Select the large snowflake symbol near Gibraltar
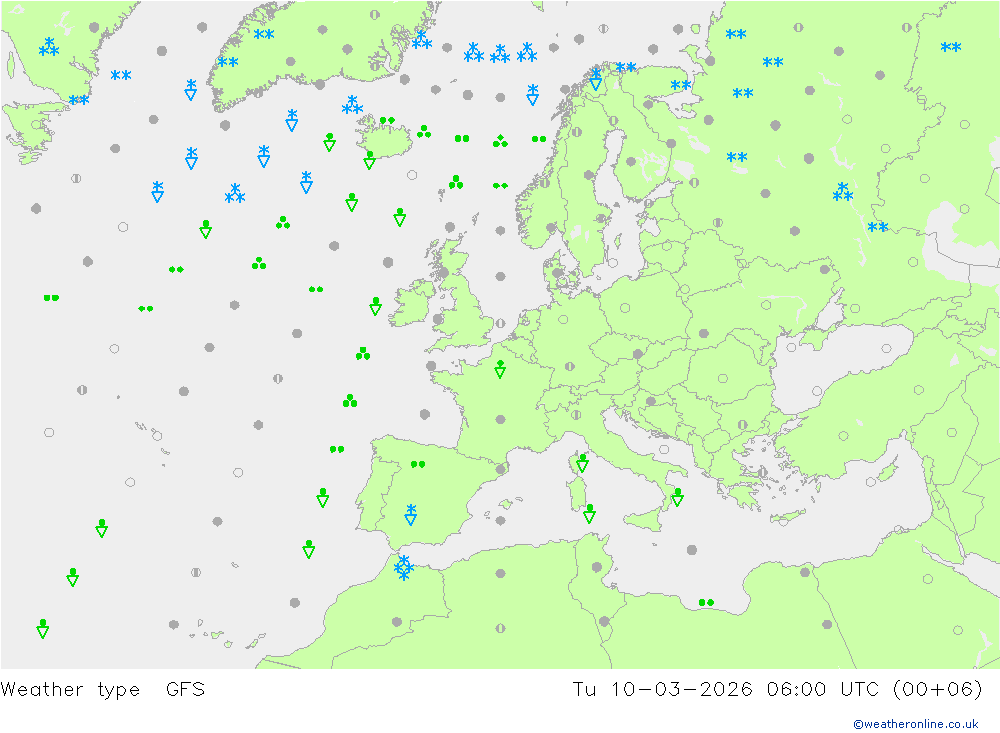This screenshot has height=733, width=1000. click(x=403, y=567)
